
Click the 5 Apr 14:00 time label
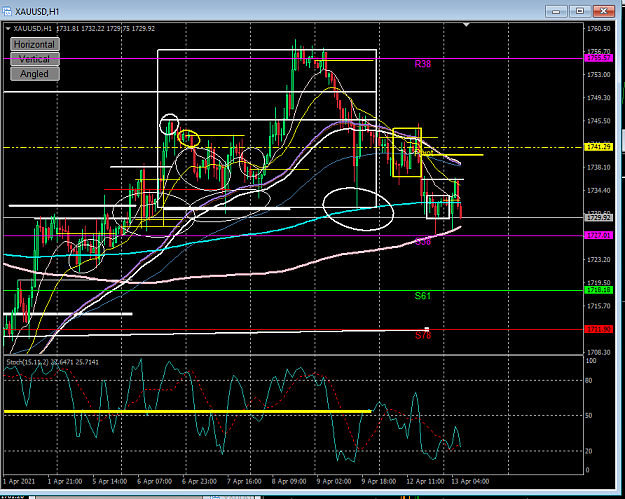click(x=110, y=481)
